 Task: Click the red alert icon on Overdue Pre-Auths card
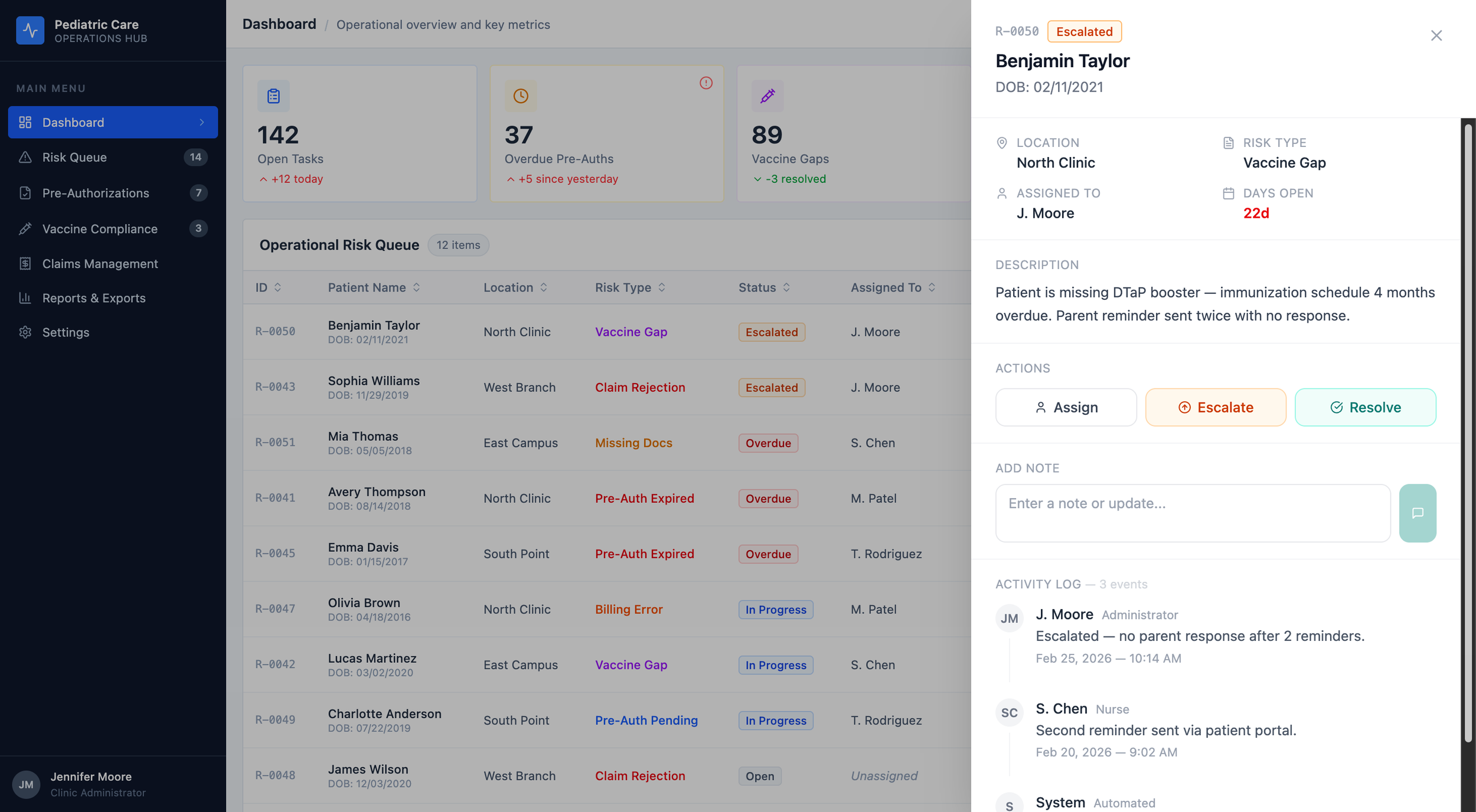(x=706, y=83)
